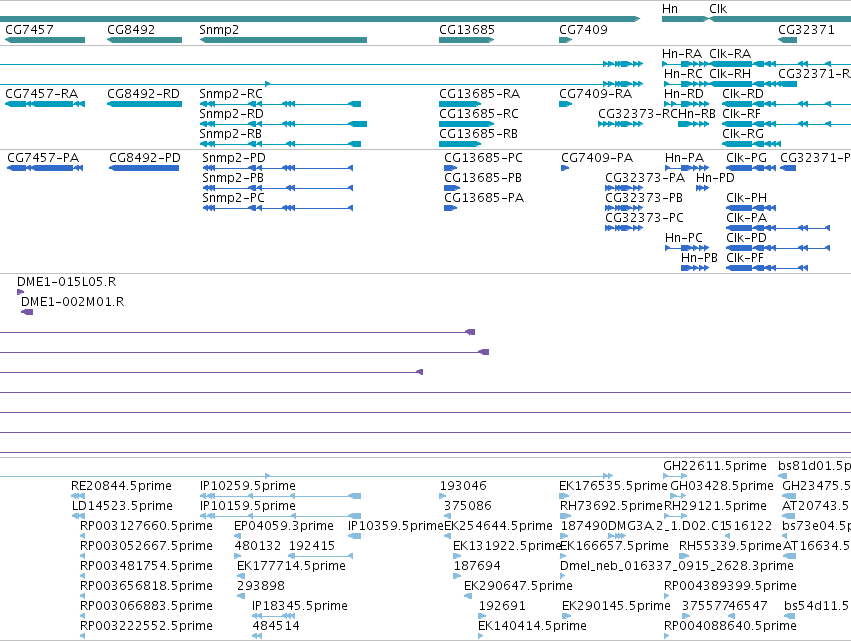Viewport: 851px width, 641px height.
Task: Click the DME1-002M01.R clone label
Action: pyautogui.click(x=73, y=302)
